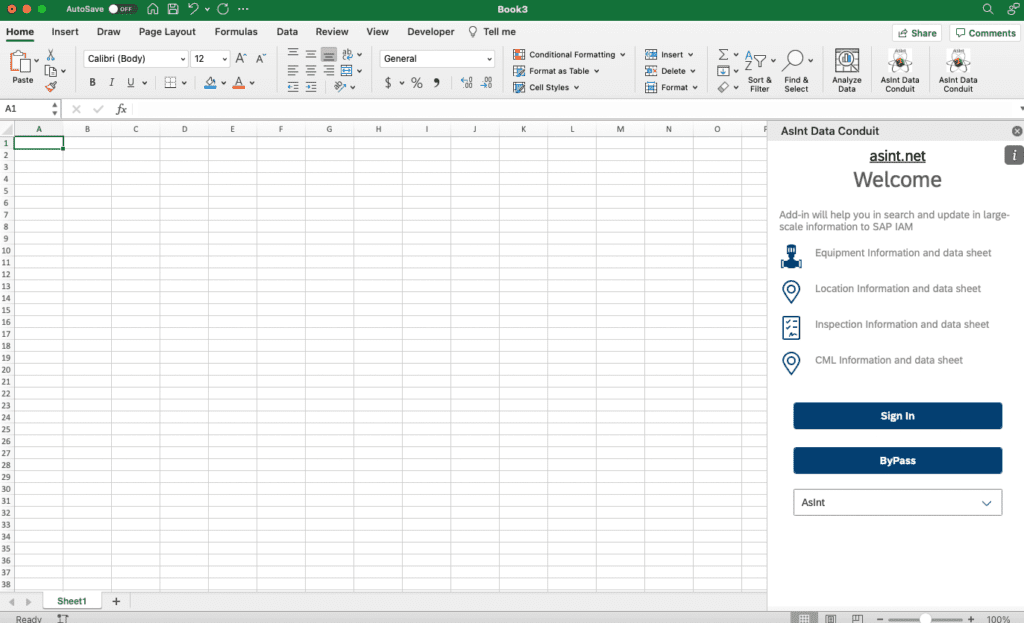
Task: Click the Undo arrow icon
Action: 193,9
